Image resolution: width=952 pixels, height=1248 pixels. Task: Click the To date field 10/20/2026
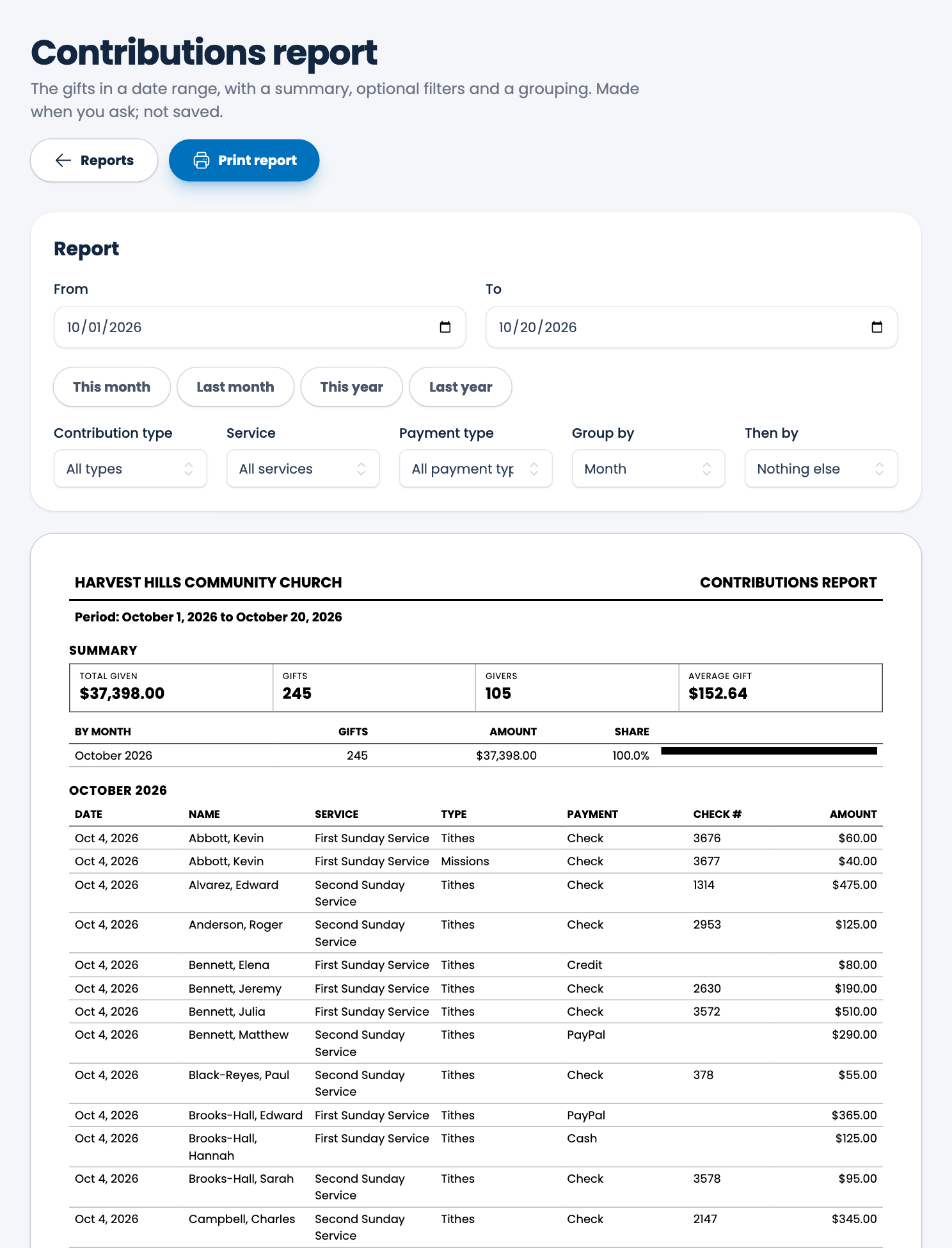click(x=692, y=327)
